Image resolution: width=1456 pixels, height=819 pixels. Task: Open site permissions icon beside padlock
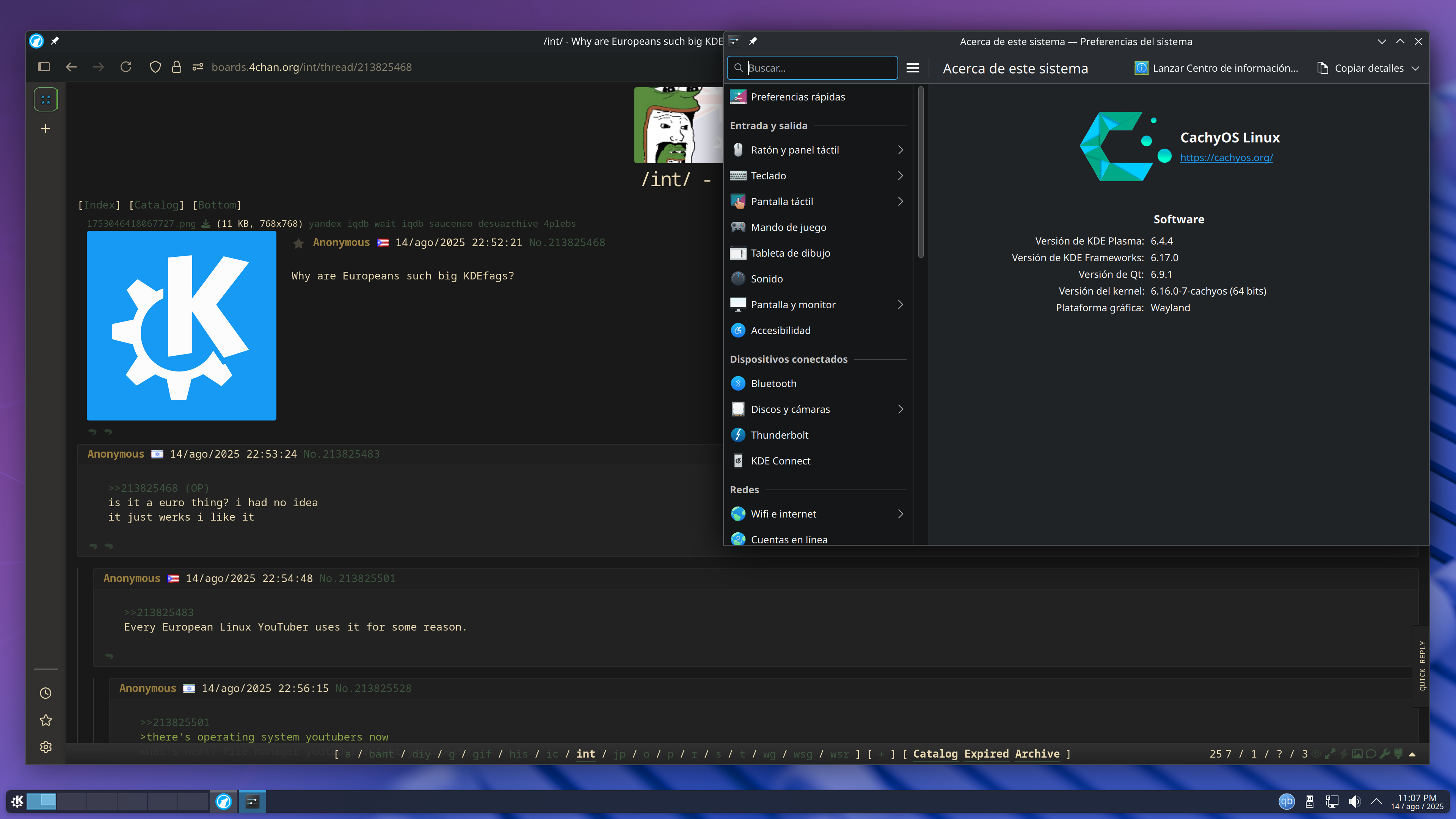pyautogui.click(x=198, y=67)
